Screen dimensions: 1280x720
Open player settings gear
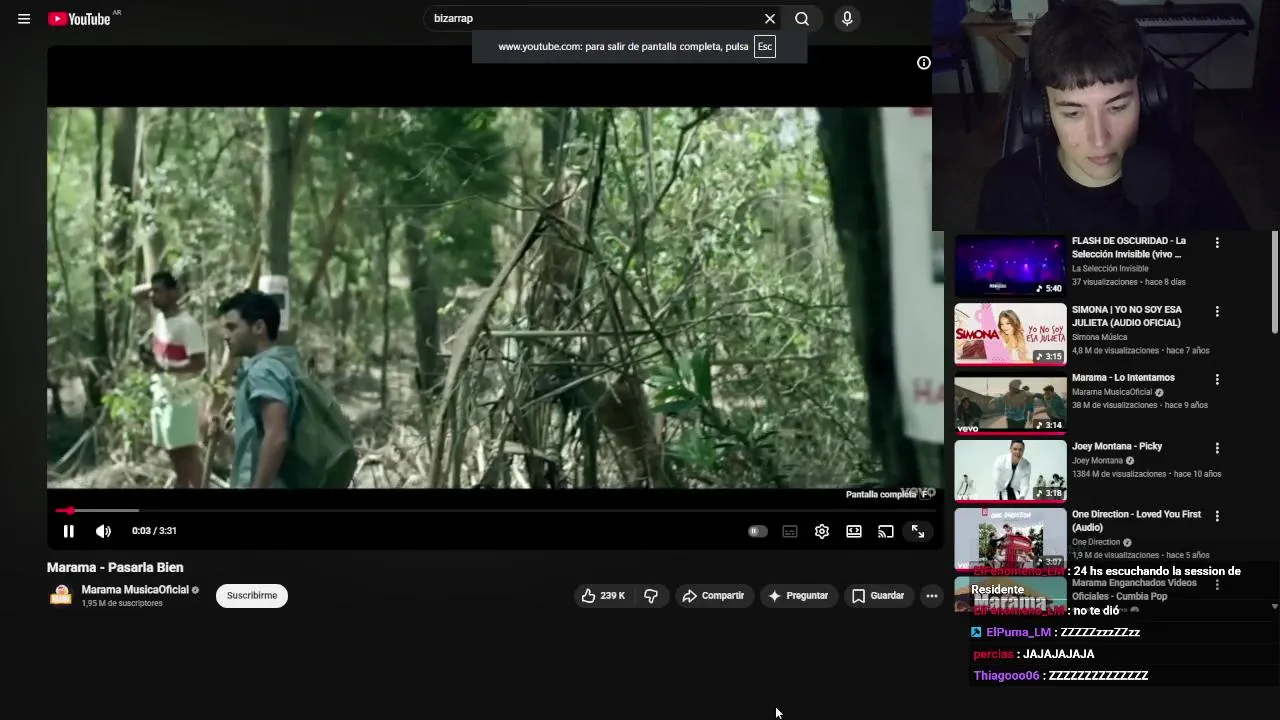point(822,531)
